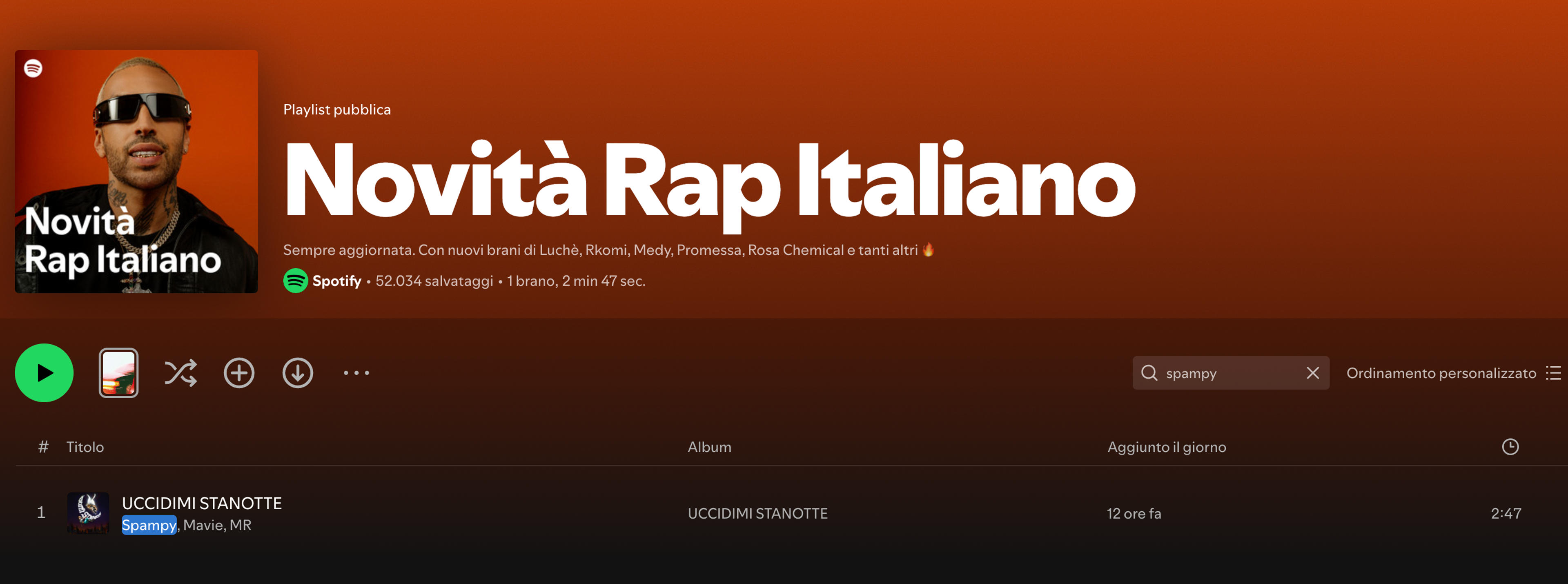Image resolution: width=1568 pixels, height=584 pixels.
Task: Sort tracks by the Album column header
Action: [x=710, y=447]
